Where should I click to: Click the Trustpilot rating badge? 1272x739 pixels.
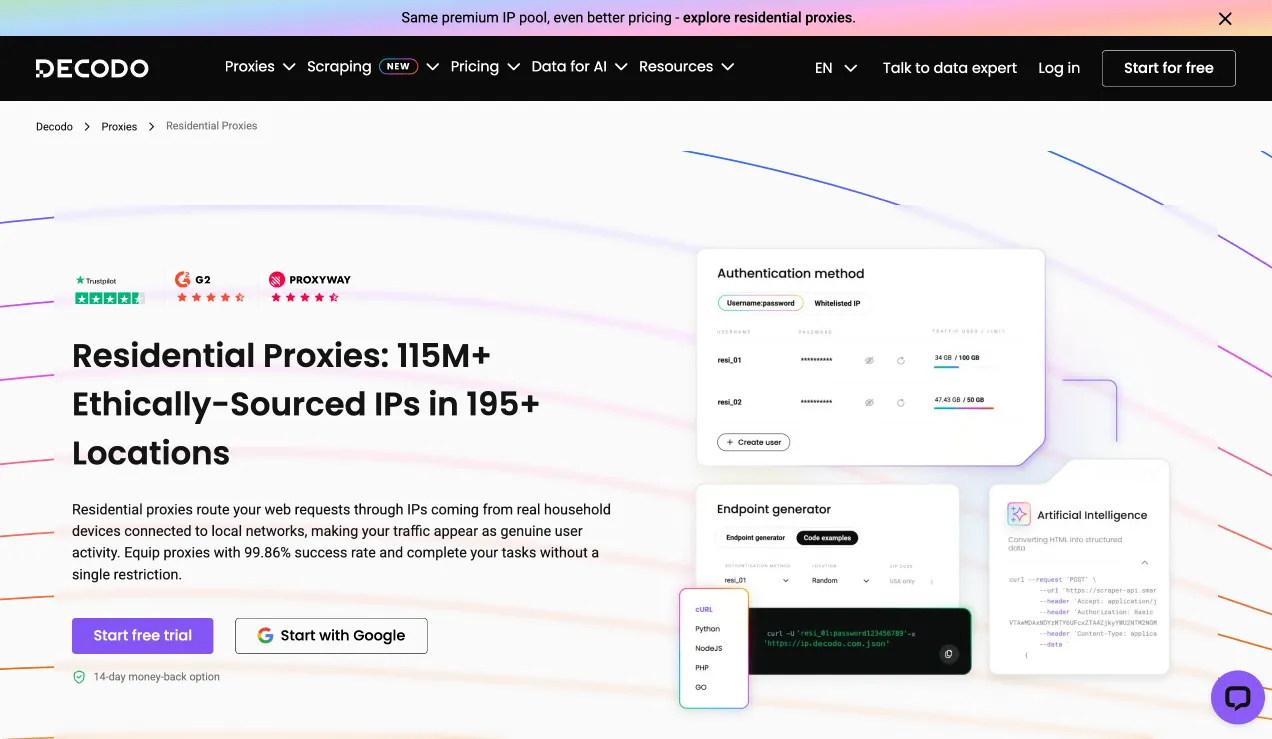[x=110, y=289]
